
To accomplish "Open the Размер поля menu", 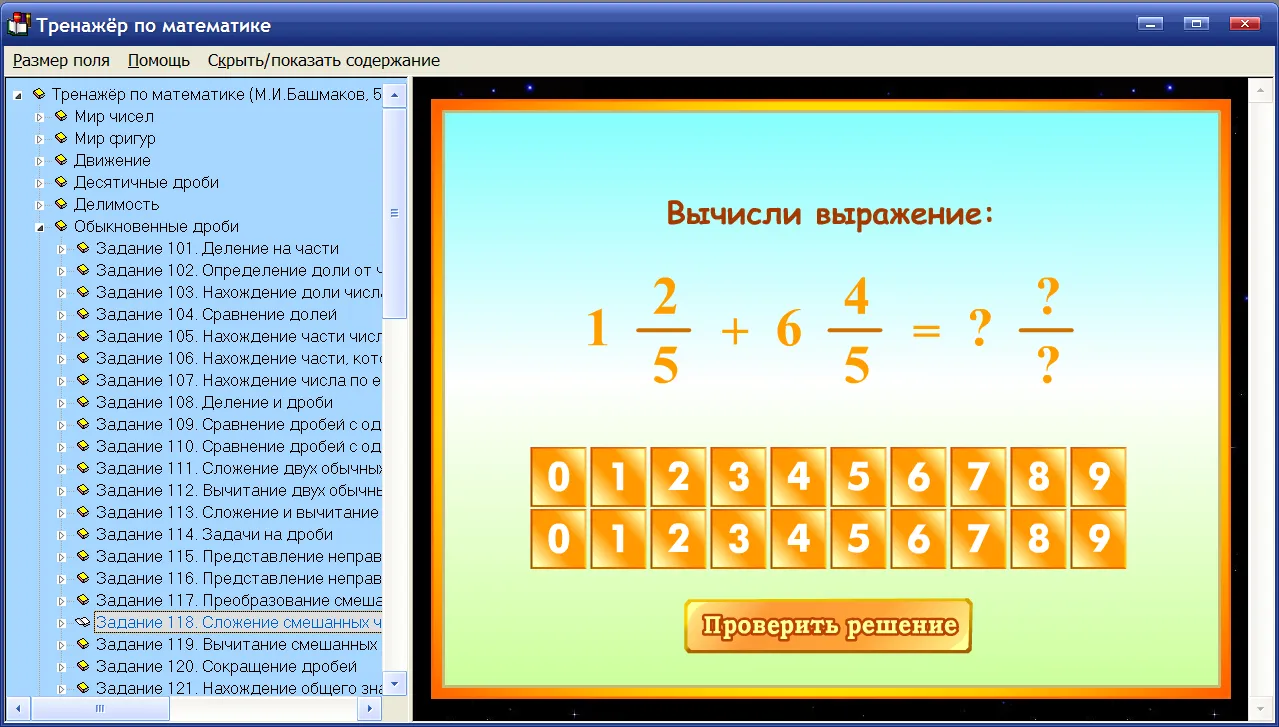I will pyautogui.click(x=61, y=60).
